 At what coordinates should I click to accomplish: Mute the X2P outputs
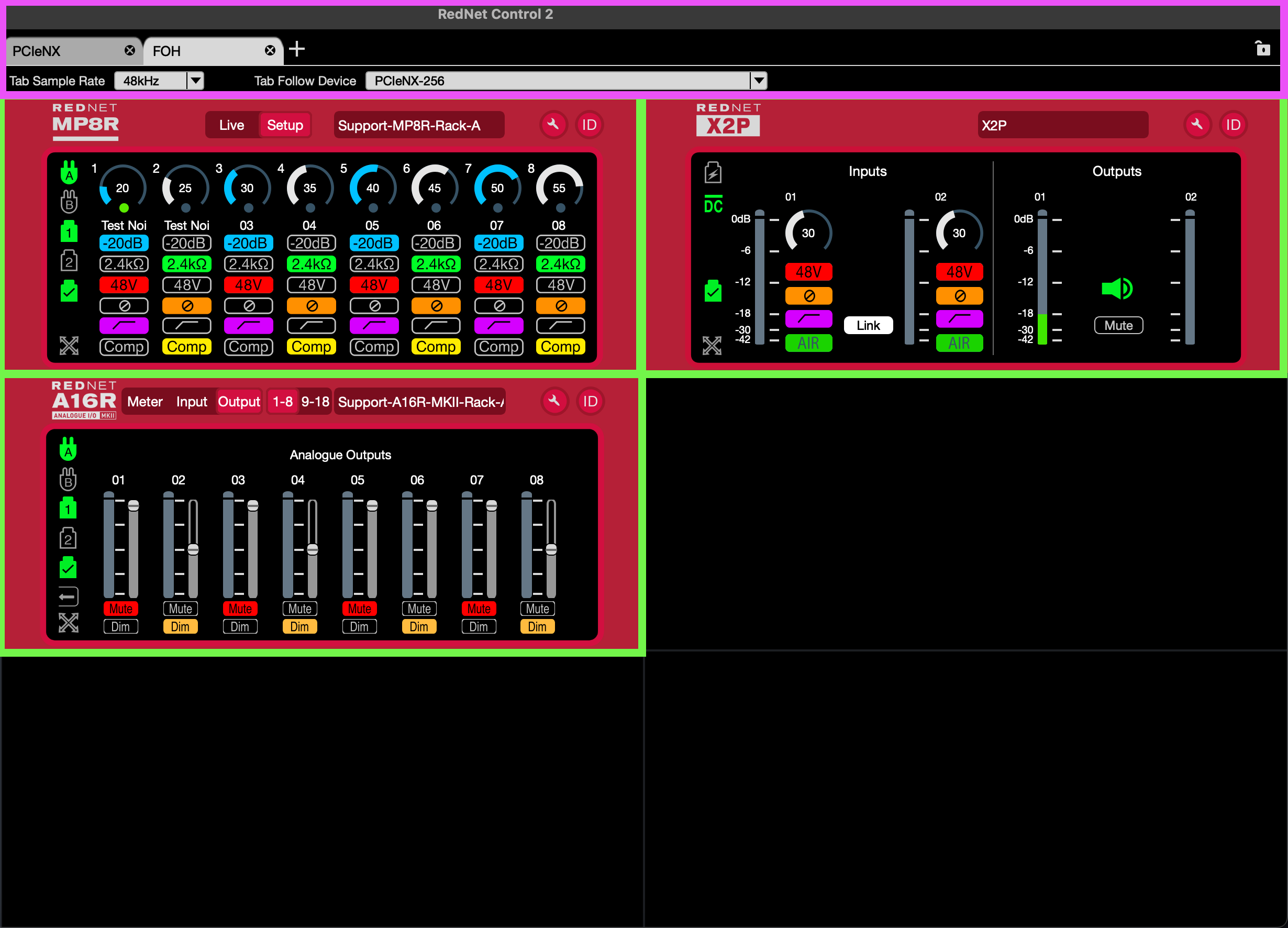tap(1119, 325)
